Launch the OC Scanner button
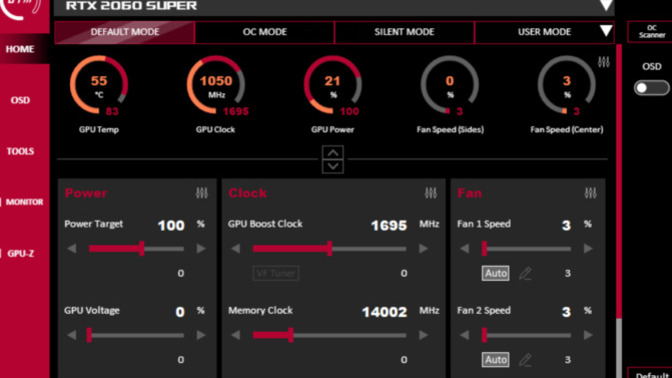672x378 pixels. click(651, 32)
